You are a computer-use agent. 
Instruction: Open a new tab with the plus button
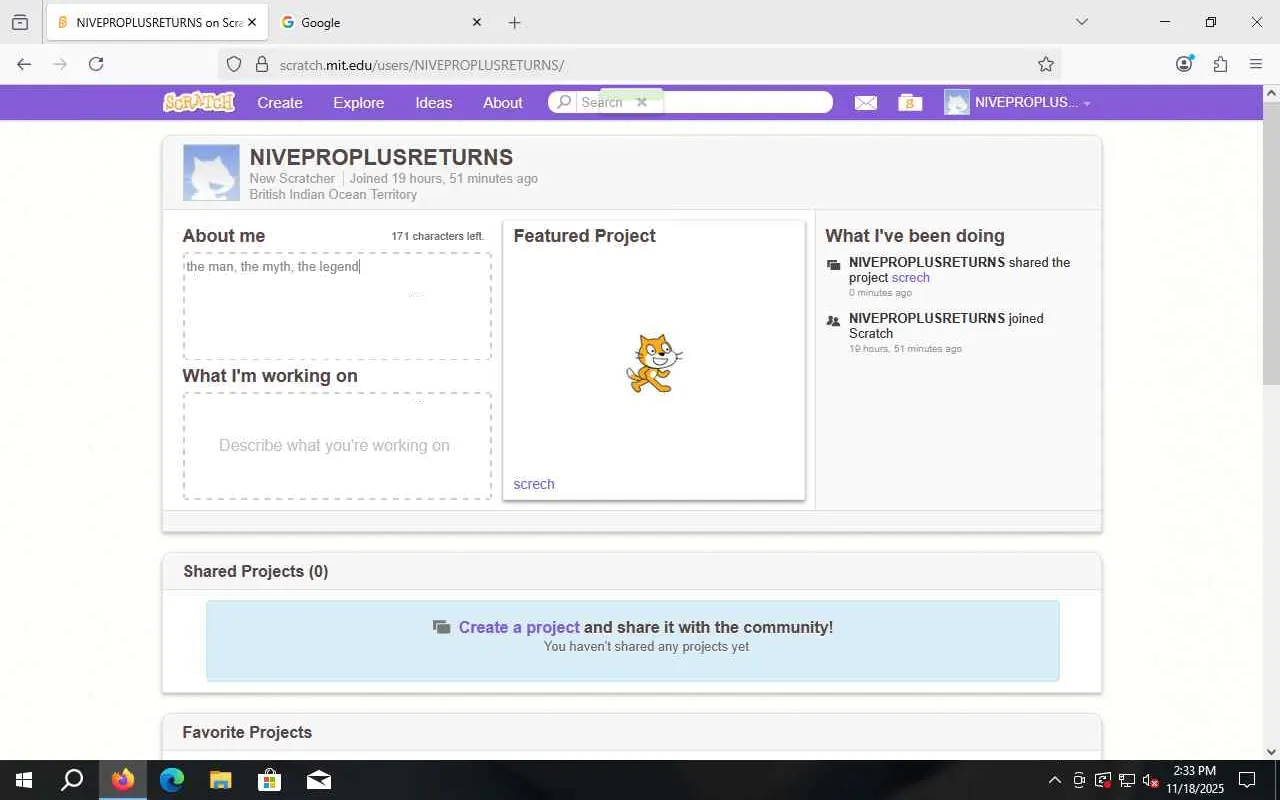click(x=514, y=22)
